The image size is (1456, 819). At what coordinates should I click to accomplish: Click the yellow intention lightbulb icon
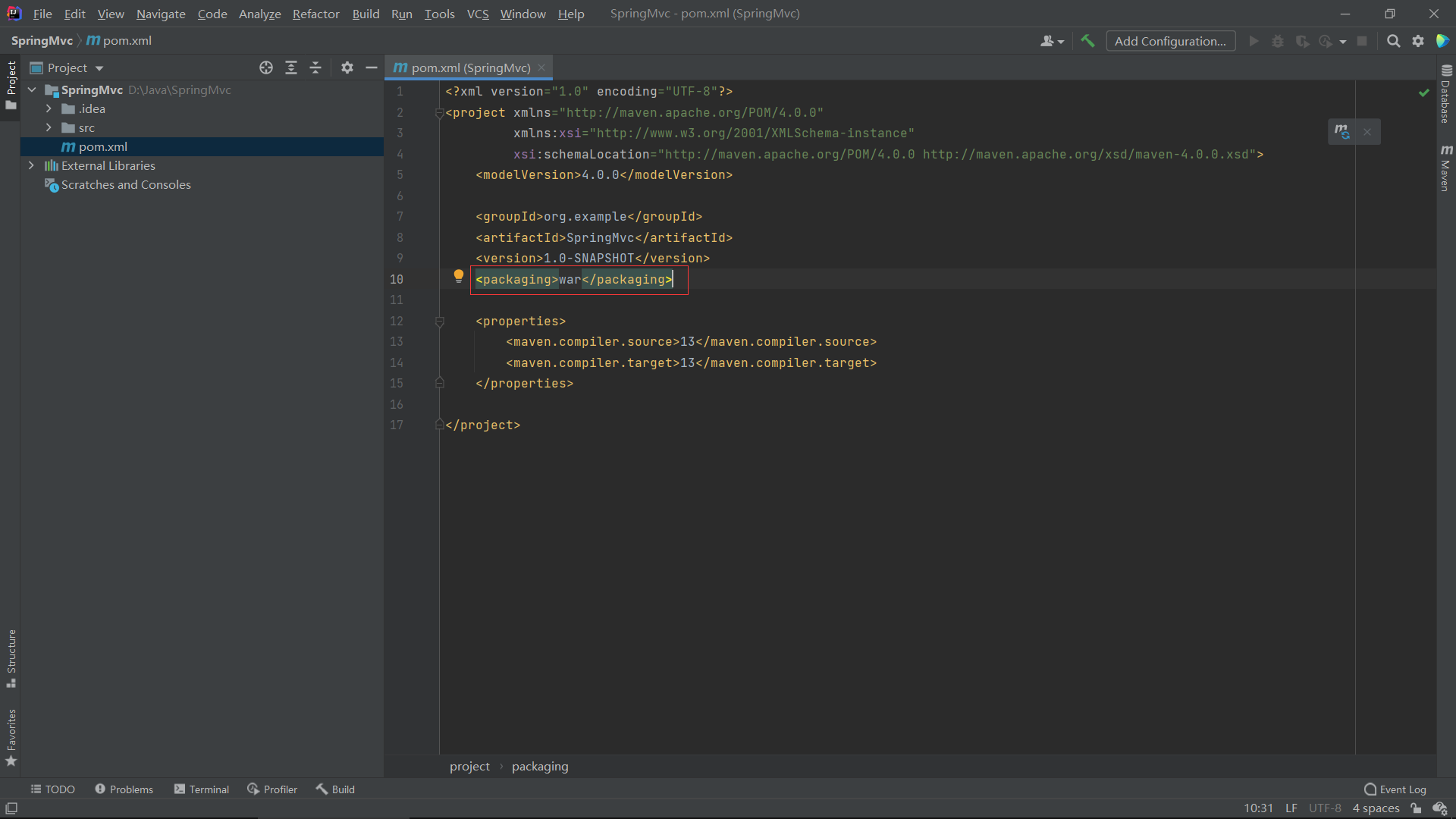458,277
